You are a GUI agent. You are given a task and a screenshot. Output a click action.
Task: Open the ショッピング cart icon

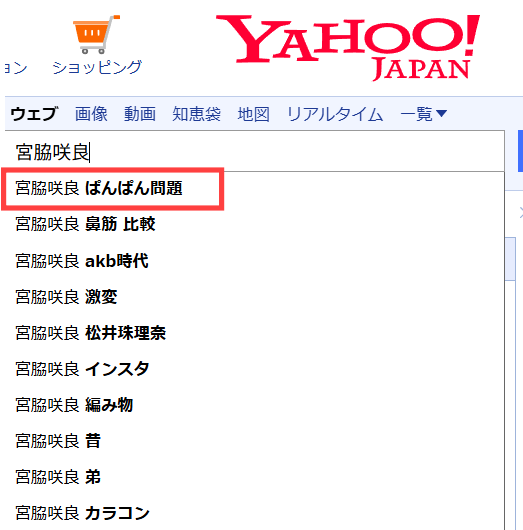96,34
